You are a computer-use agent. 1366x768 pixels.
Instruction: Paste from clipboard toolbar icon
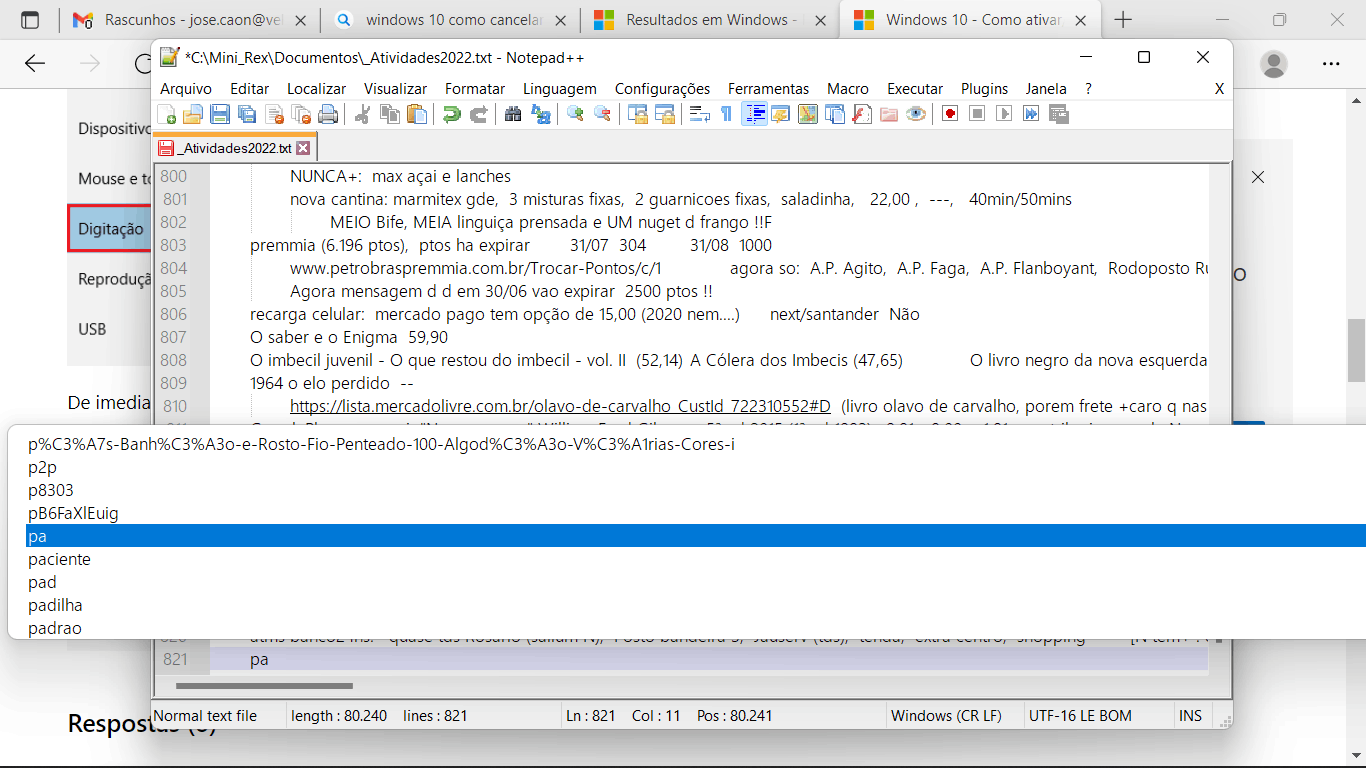(417, 114)
